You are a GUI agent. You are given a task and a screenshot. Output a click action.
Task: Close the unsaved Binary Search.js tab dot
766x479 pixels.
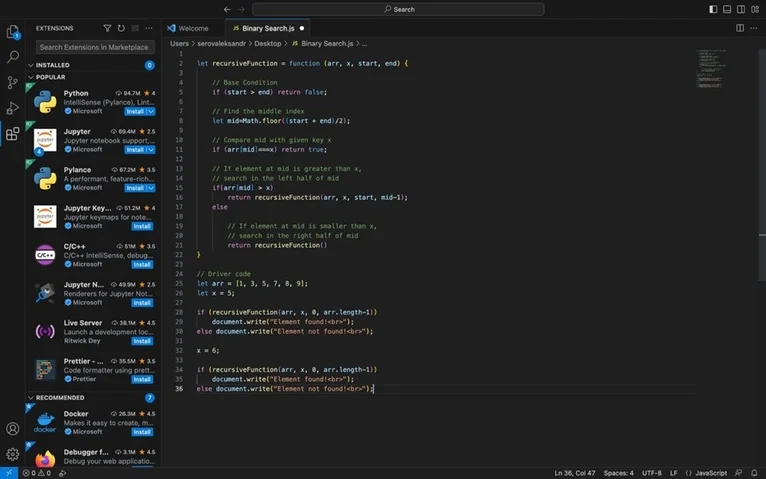tap(302, 28)
